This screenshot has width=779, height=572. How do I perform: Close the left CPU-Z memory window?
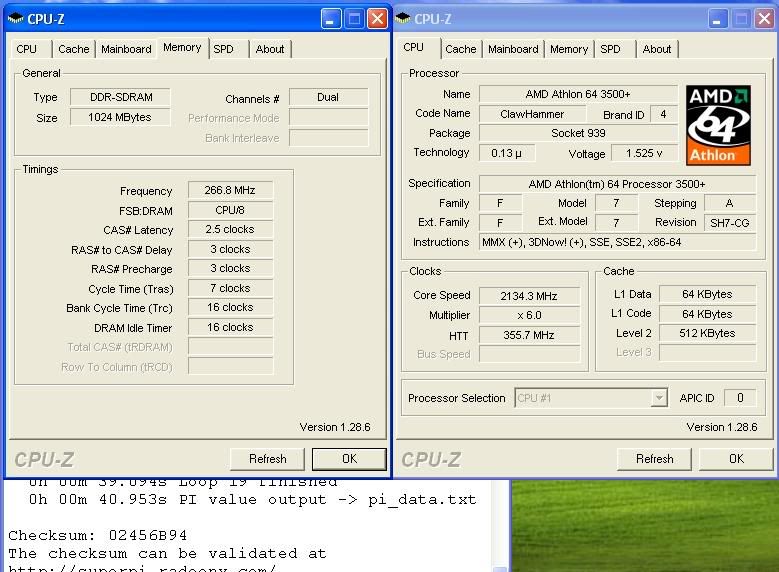(377, 18)
